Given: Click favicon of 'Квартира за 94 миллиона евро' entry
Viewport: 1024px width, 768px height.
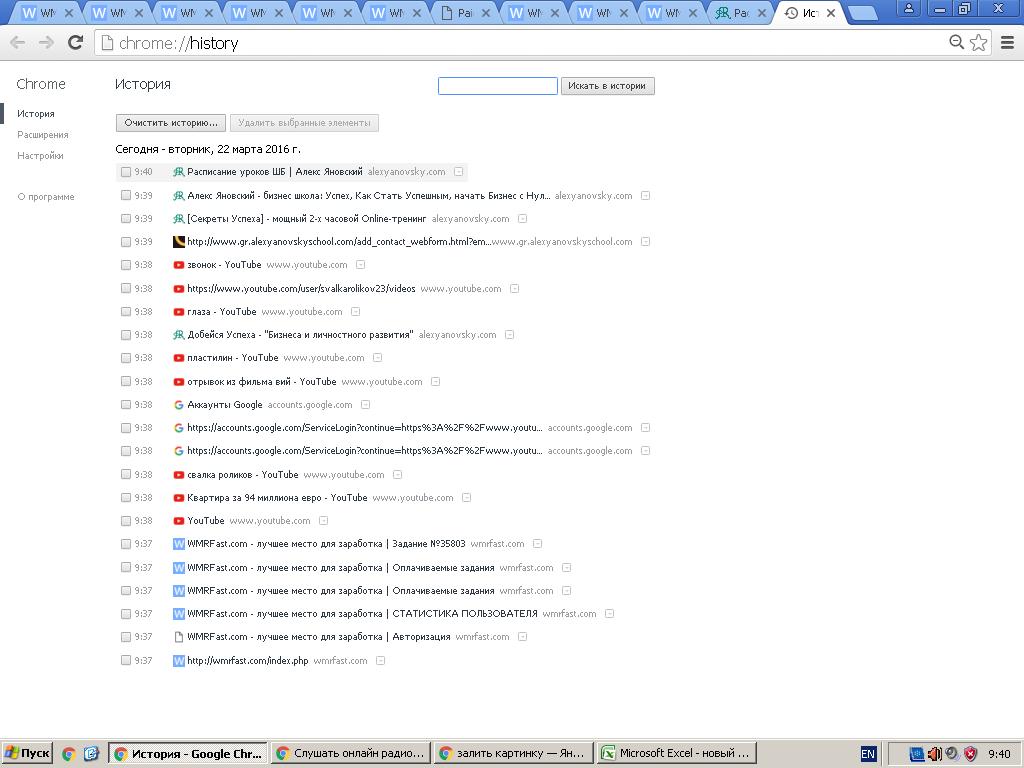Looking at the screenshot, I should coord(178,498).
